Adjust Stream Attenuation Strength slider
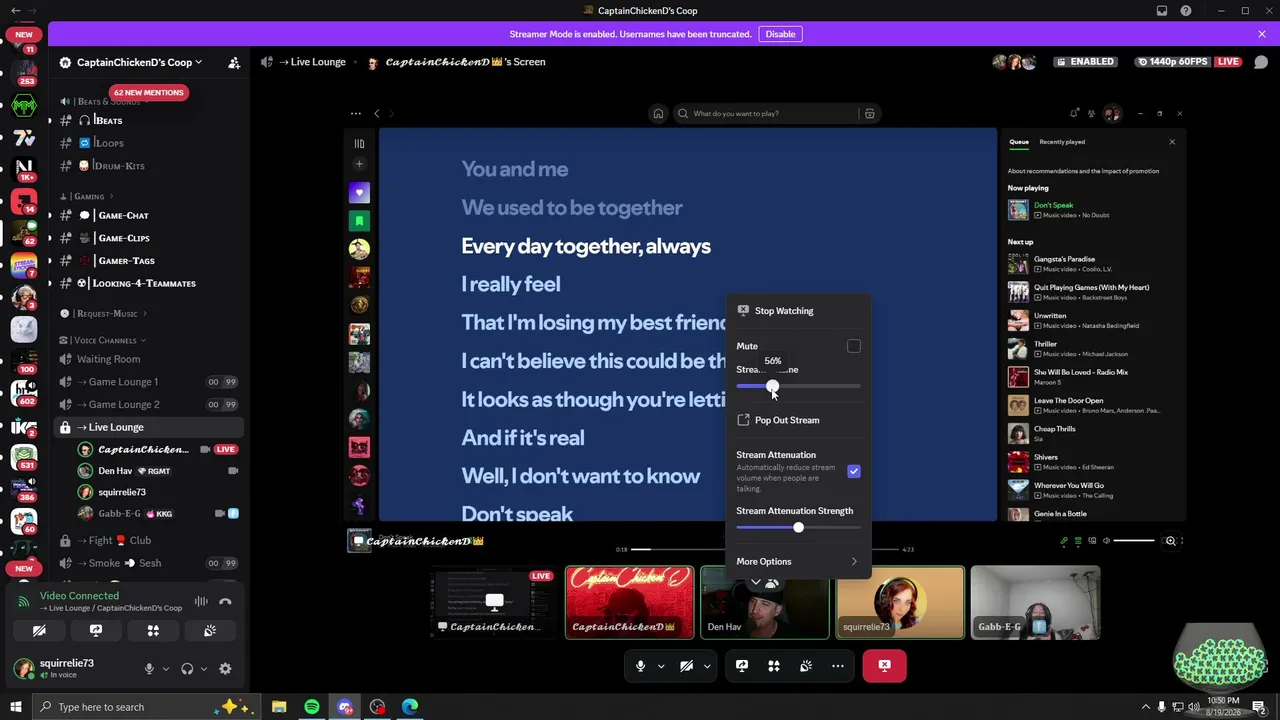Screen dimensions: 1280x720 798,527
